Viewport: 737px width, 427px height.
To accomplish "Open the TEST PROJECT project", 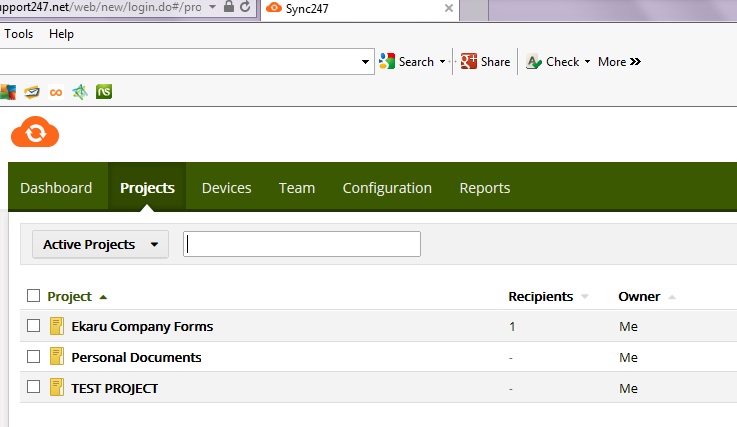I will pos(114,388).
